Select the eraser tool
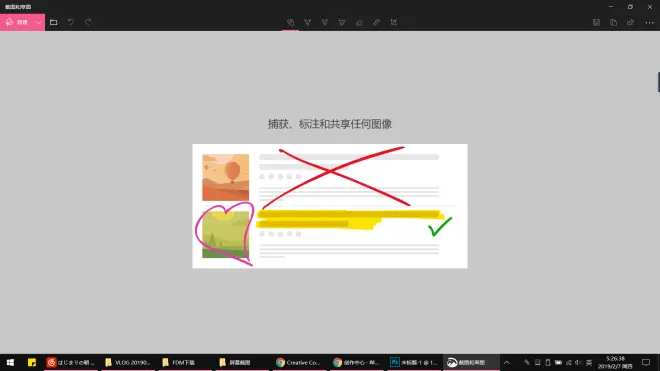 359,22
